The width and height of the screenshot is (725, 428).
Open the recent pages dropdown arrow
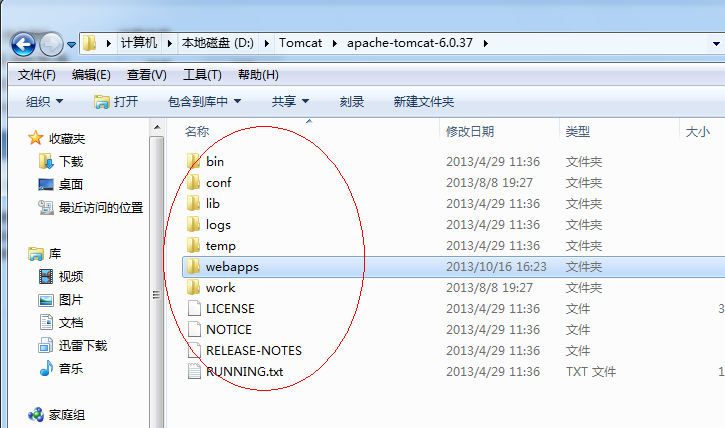click(72, 45)
